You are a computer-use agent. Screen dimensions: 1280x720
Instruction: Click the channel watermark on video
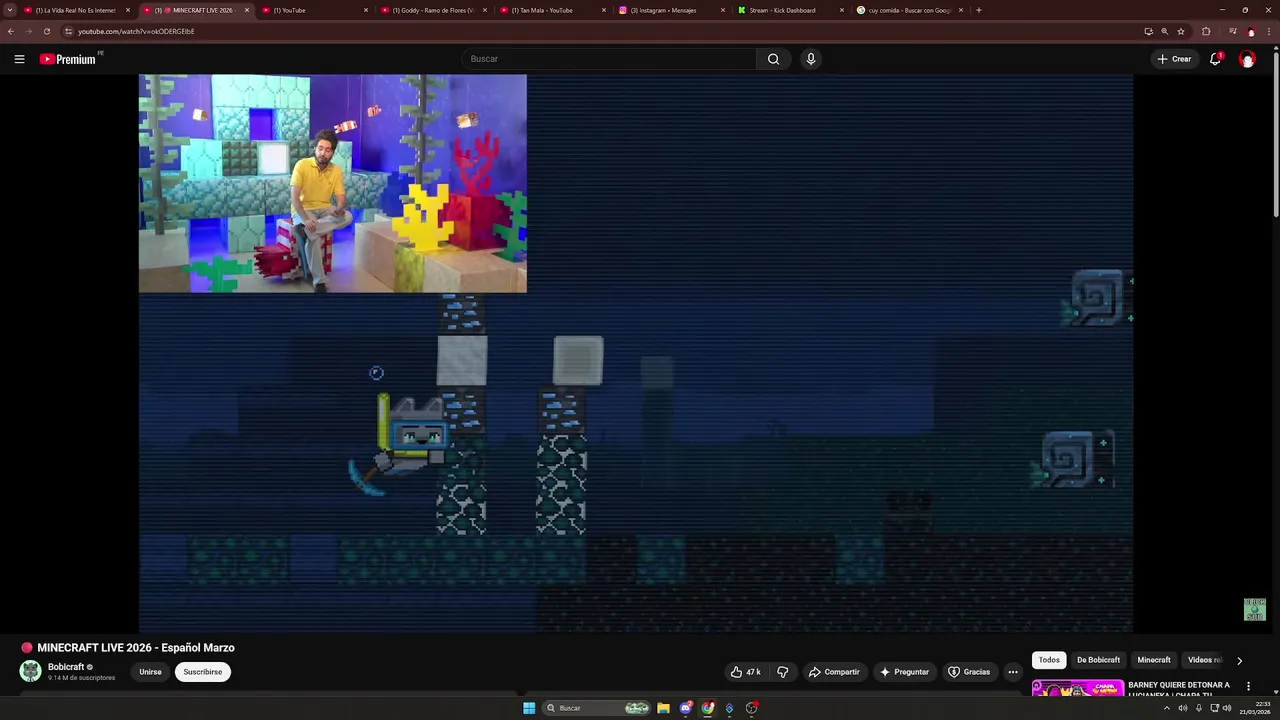[x=1255, y=610]
